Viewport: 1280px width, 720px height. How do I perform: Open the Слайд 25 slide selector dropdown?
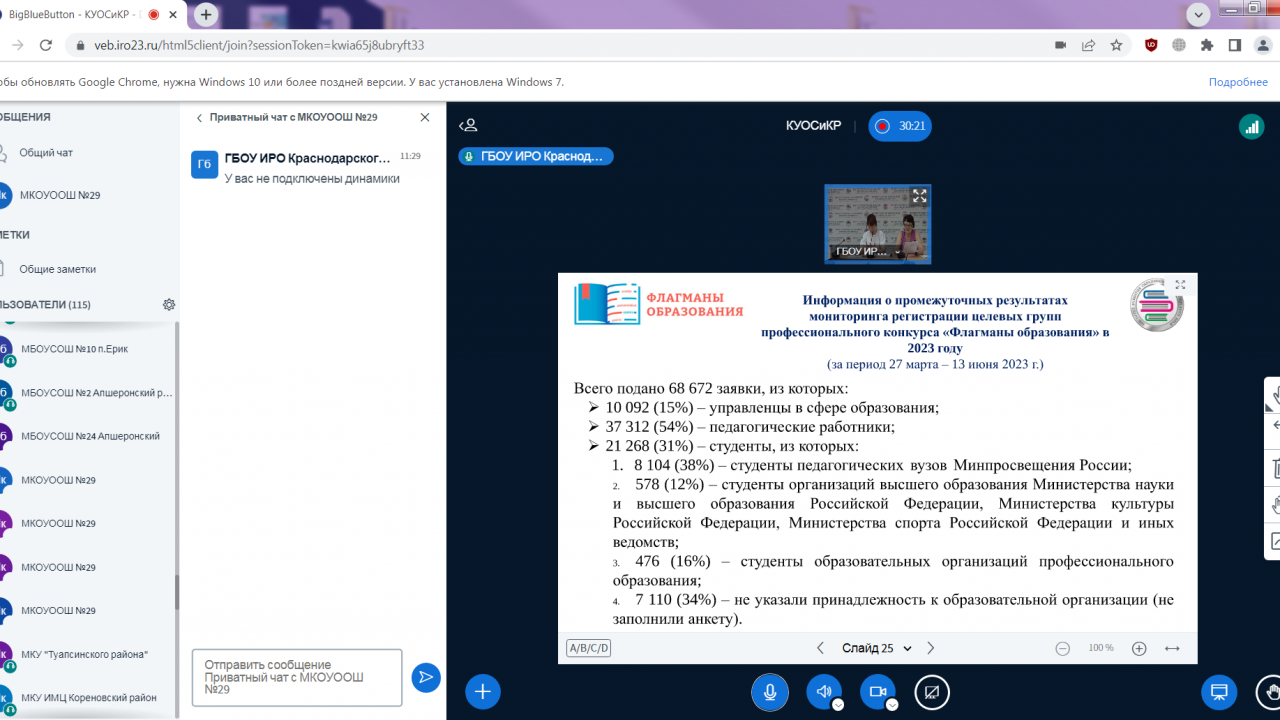(877, 648)
